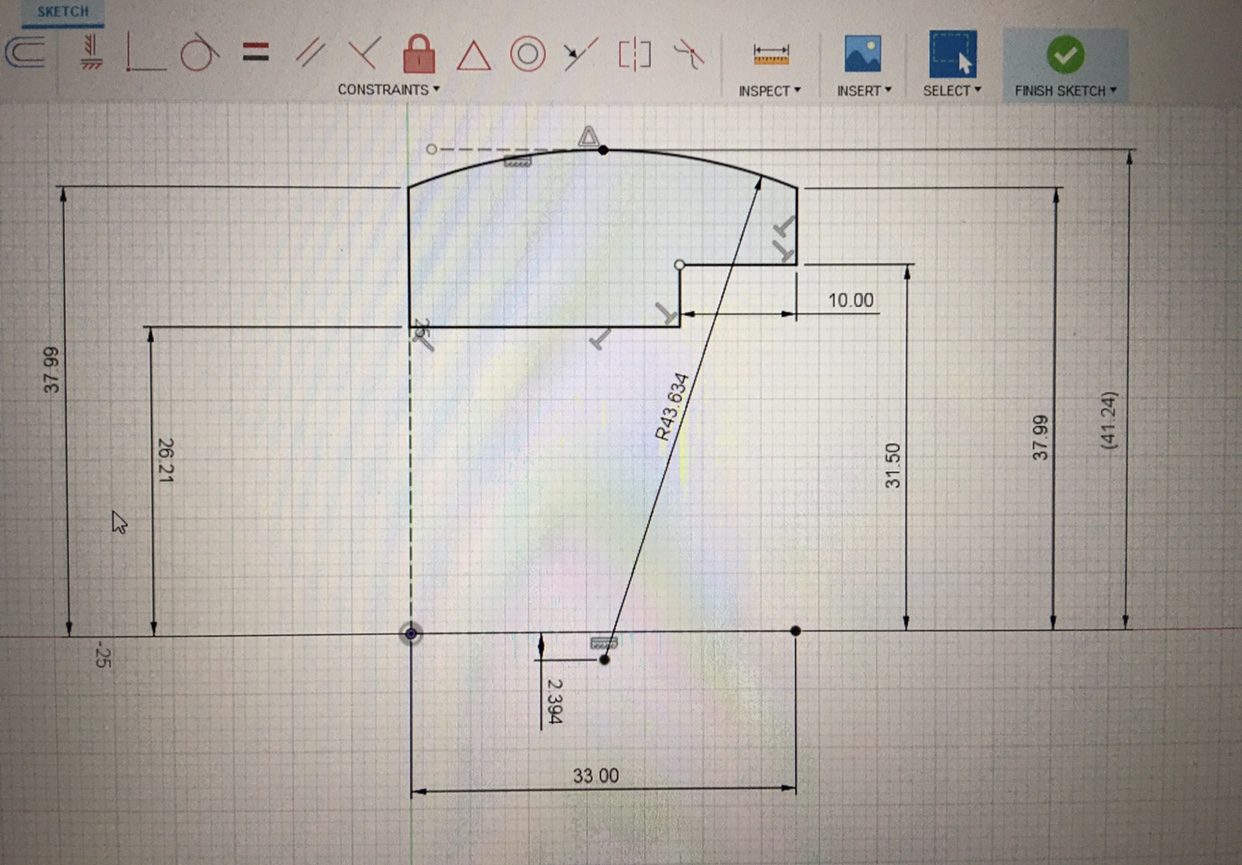The width and height of the screenshot is (1242, 865).
Task: Select the 33.00 width dimension
Action: click(596, 776)
